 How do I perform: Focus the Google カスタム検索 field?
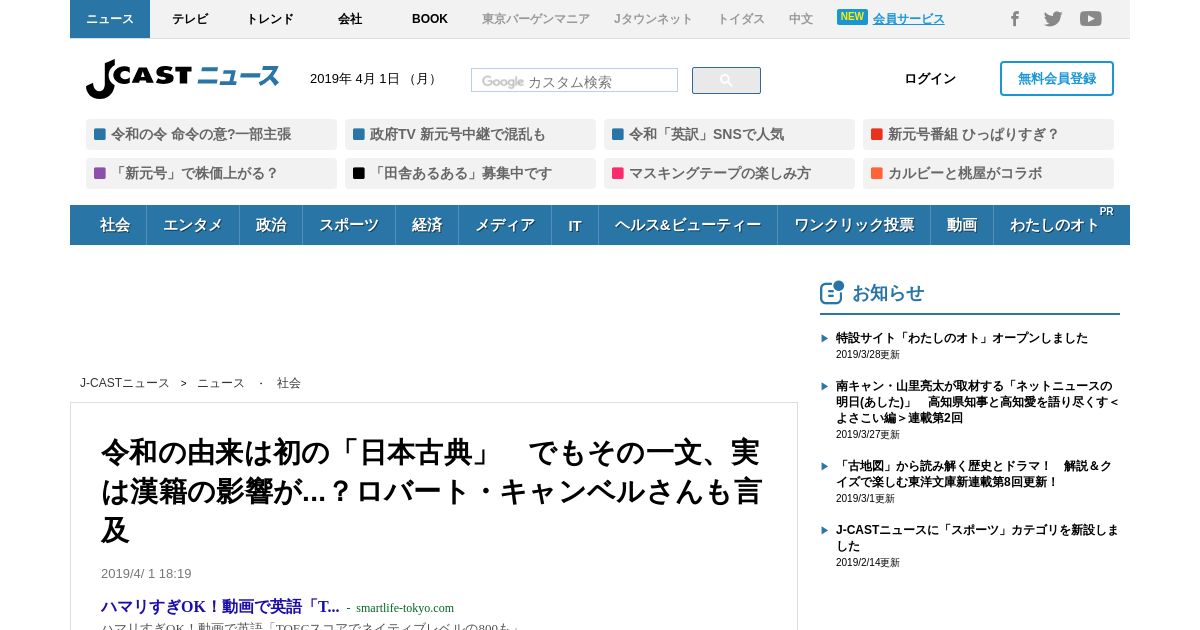(574, 80)
